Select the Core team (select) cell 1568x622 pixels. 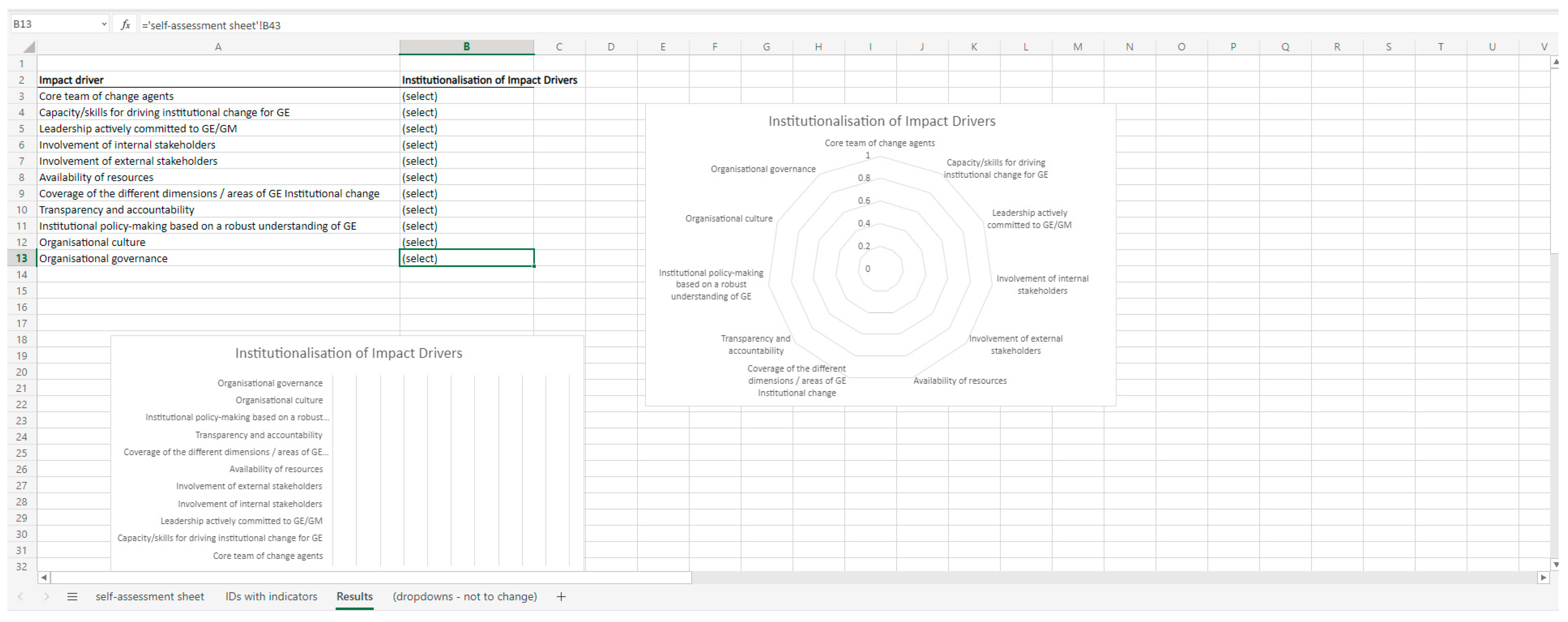[x=466, y=96]
